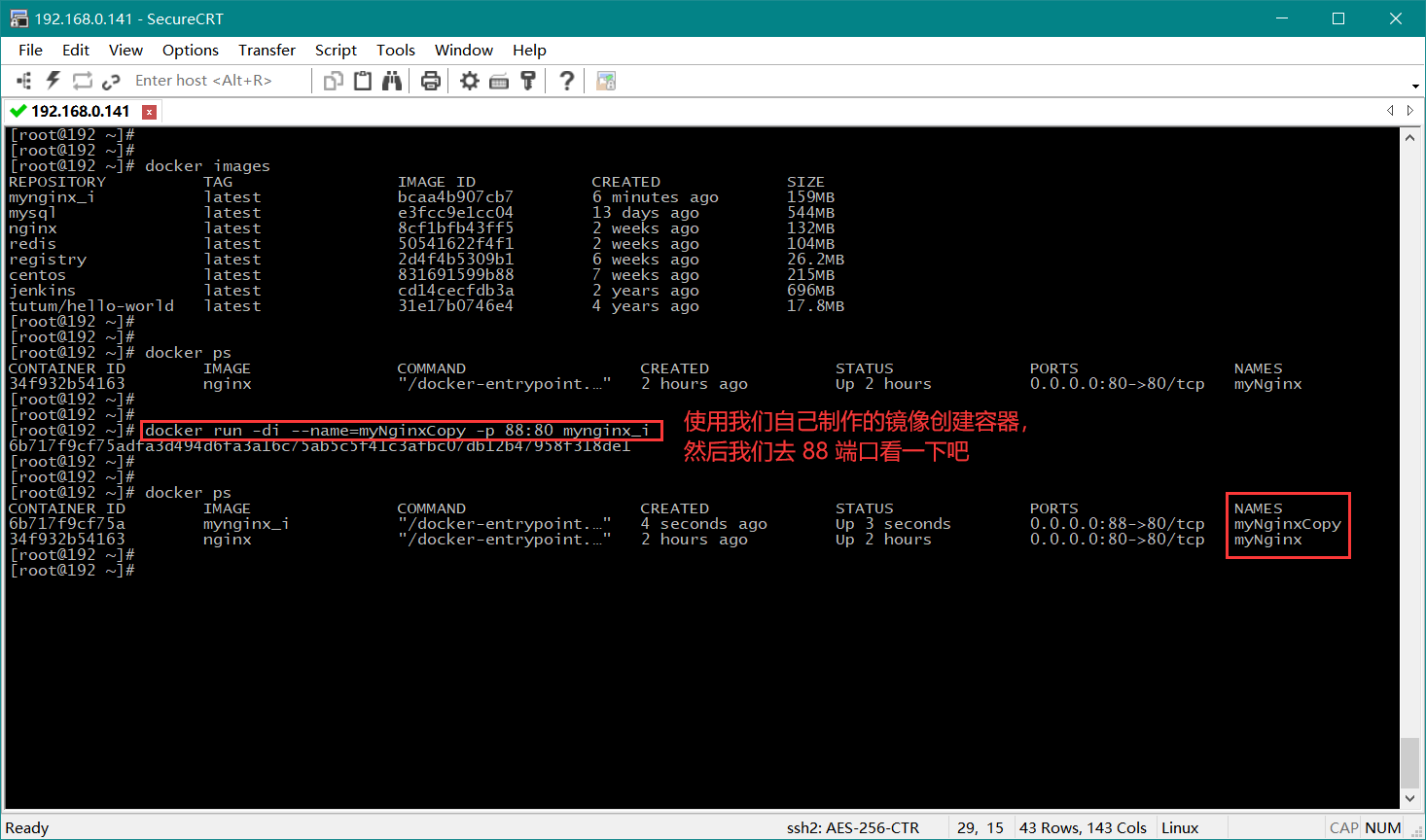Screen dimensions: 1426x840
Task: Click the Print icon
Action: click(431, 81)
